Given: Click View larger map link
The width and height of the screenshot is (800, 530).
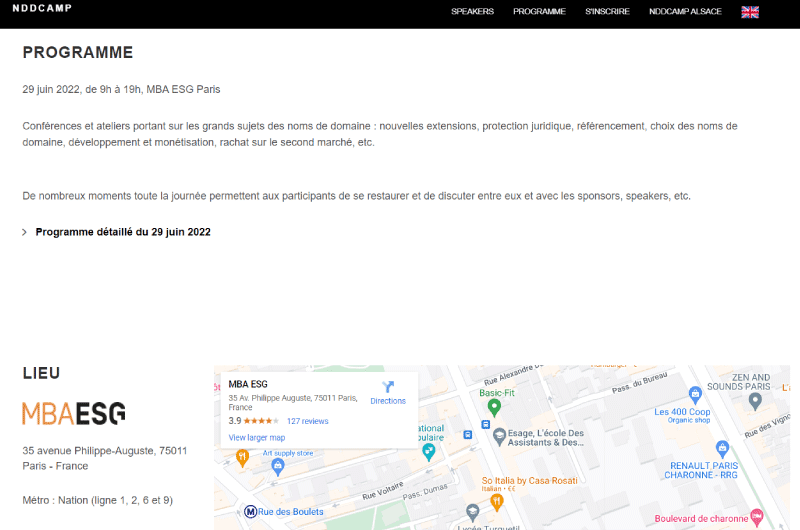Looking at the screenshot, I should coord(257,438).
